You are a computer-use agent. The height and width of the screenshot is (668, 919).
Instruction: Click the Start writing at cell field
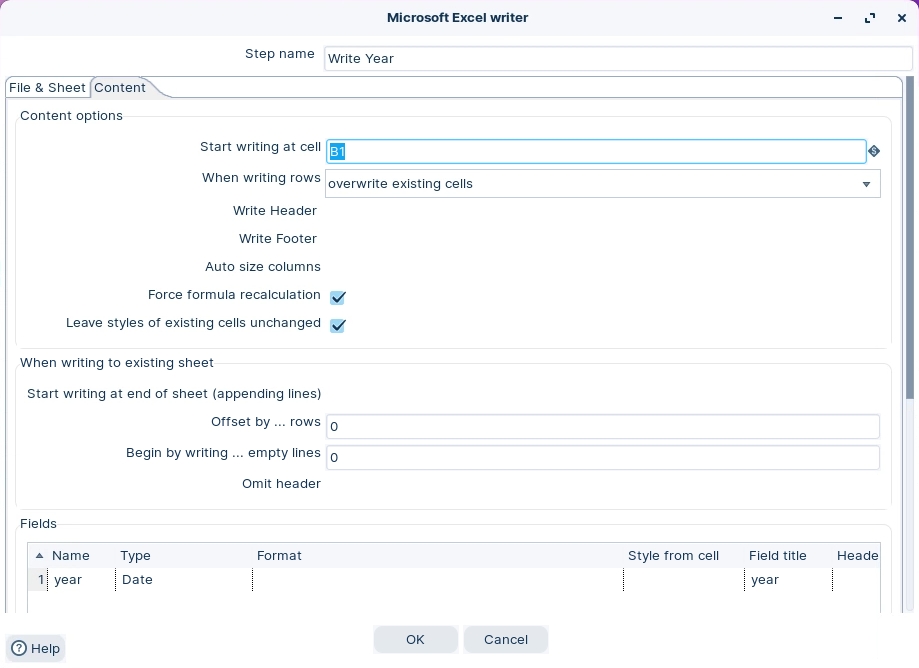(x=595, y=151)
